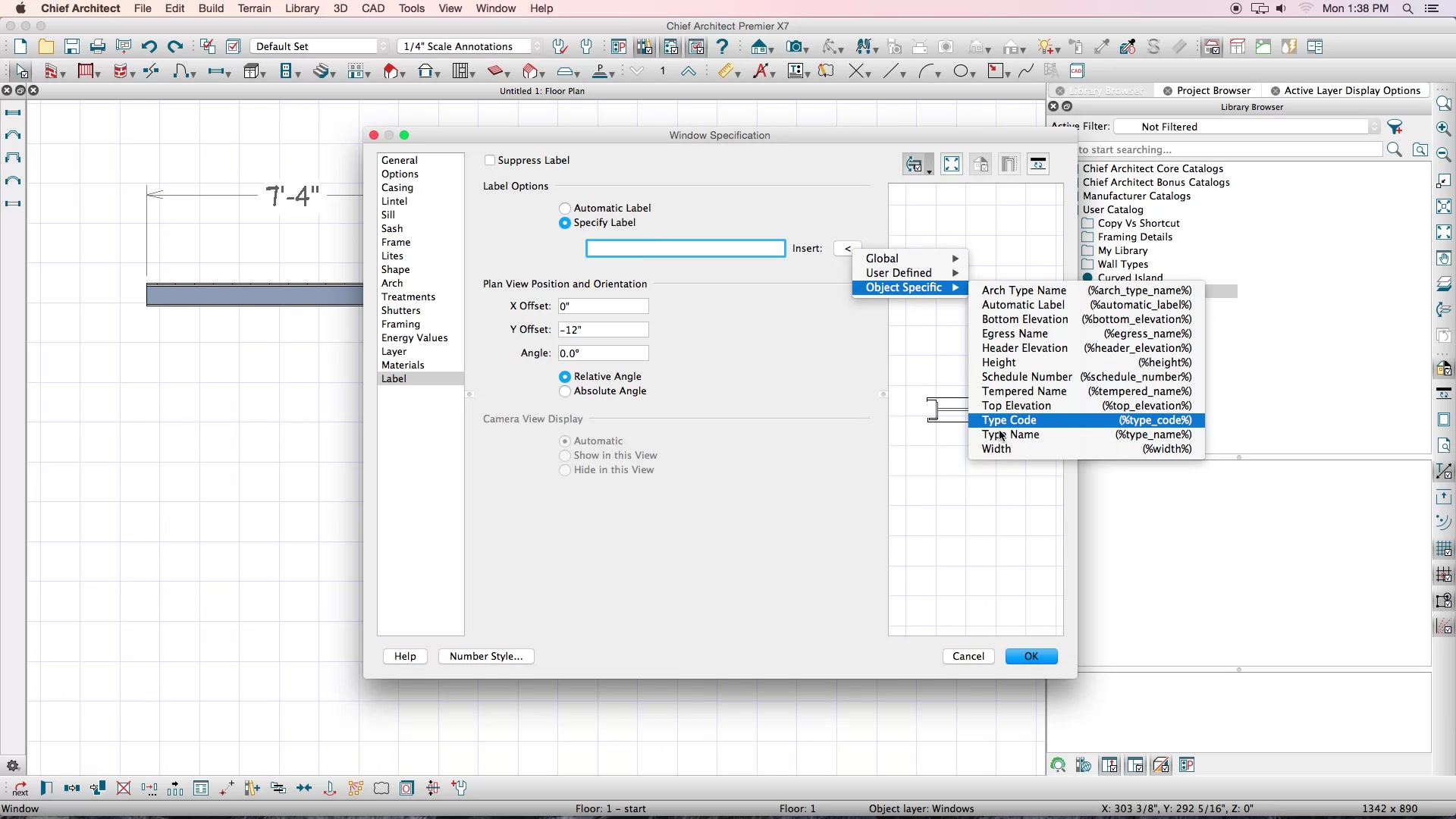Click the dialog Help button
The height and width of the screenshot is (819, 1456).
(x=405, y=656)
